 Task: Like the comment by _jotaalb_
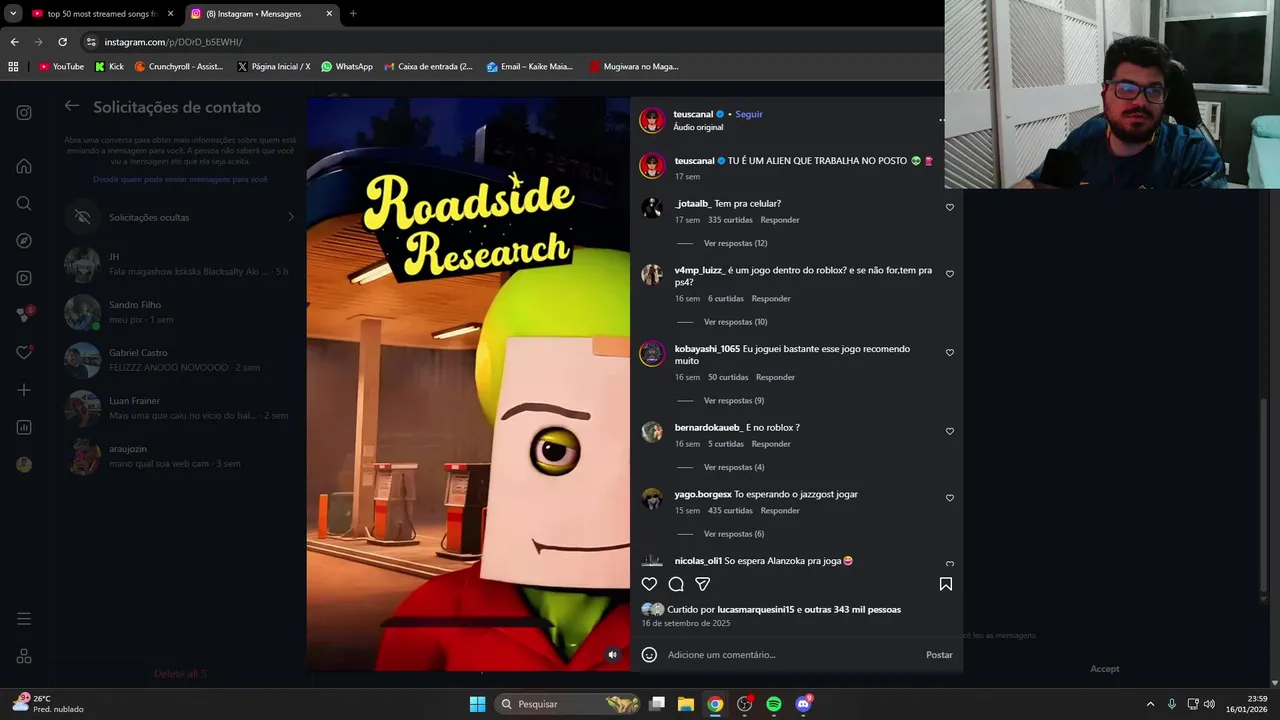pyautogui.click(x=950, y=208)
